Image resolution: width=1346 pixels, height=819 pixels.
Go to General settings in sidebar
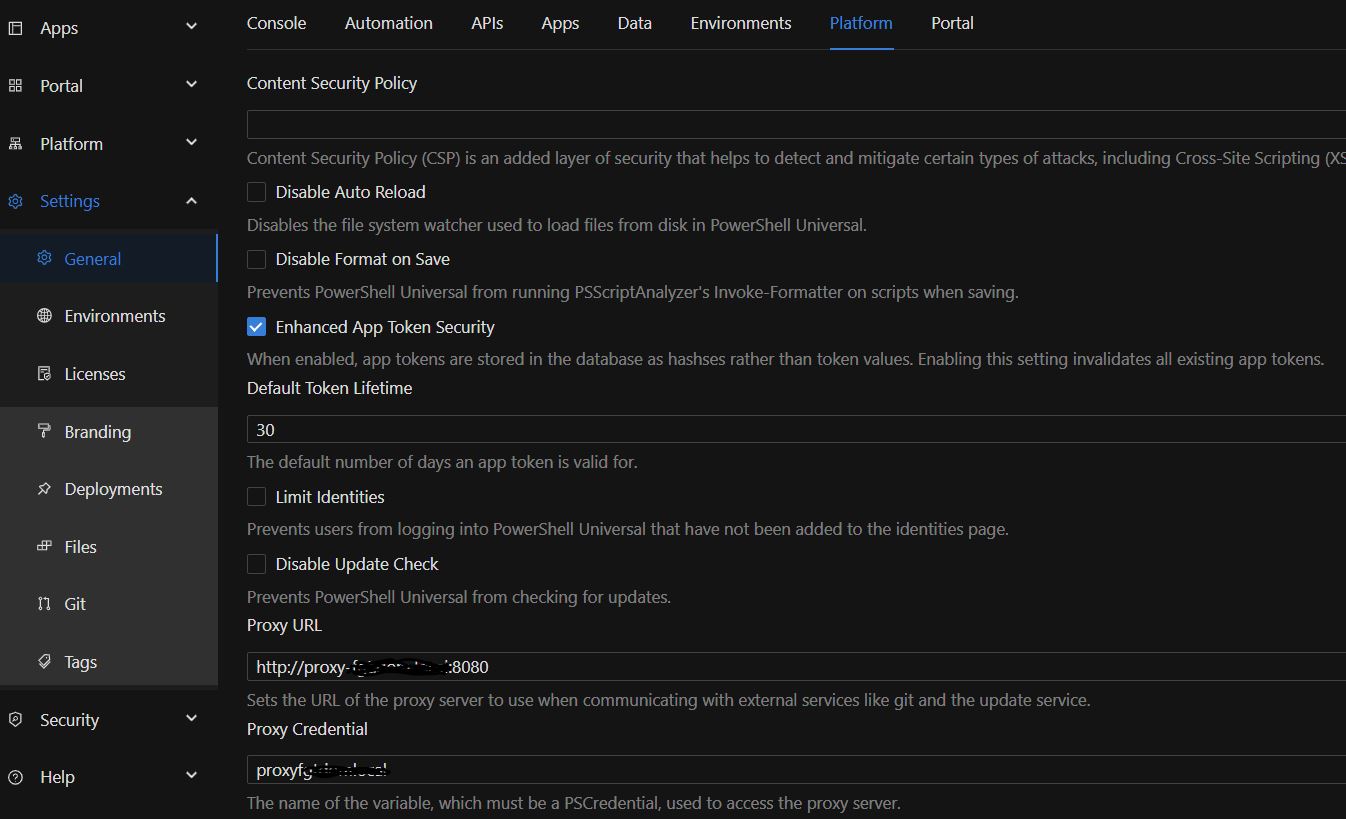pyautogui.click(x=92, y=259)
